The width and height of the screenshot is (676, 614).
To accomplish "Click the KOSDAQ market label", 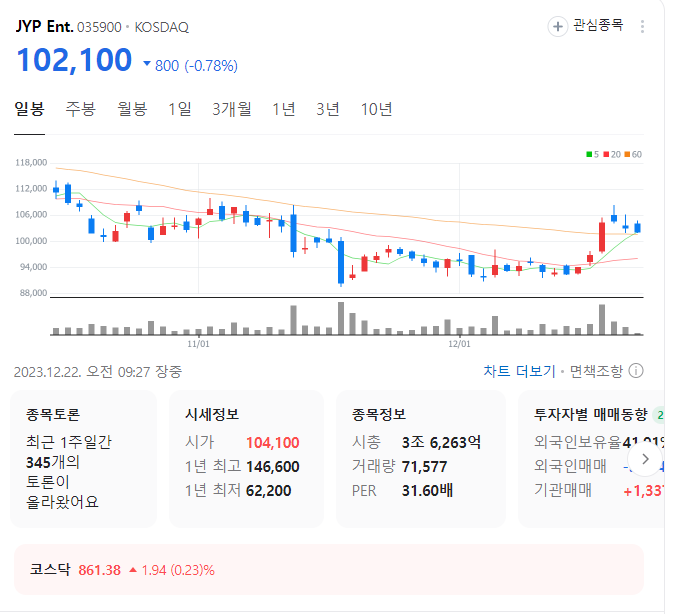I will click(162, 28).
